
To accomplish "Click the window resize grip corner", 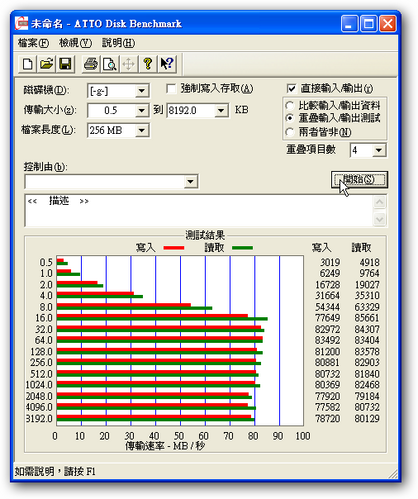I will click(x=393, y=474).
